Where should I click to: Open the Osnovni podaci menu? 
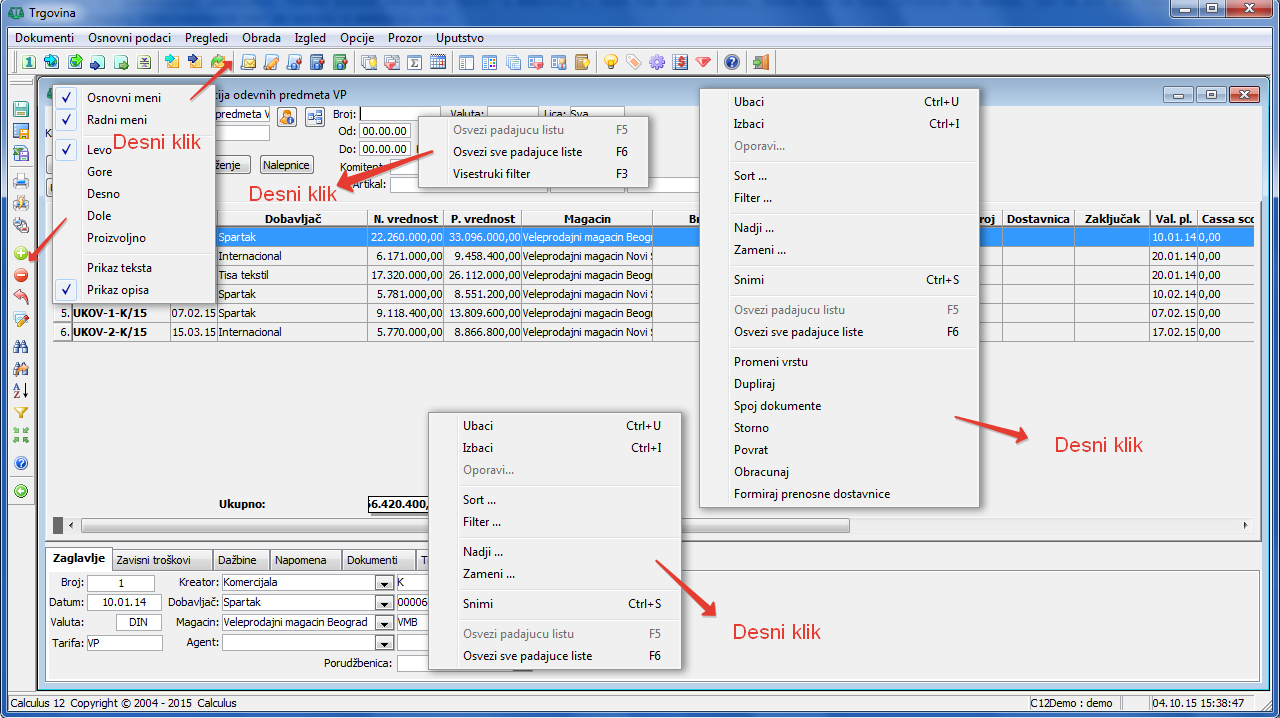tap(129, 37)
